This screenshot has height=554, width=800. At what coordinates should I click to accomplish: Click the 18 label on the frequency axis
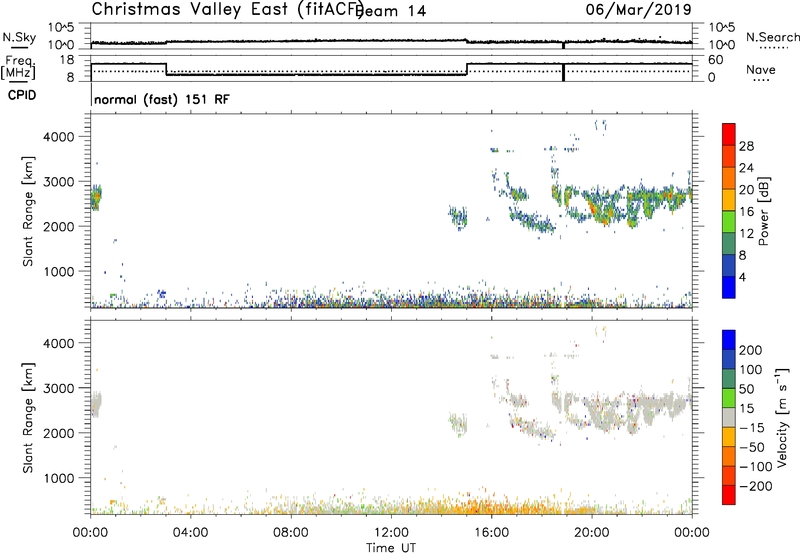coord(67,60)
